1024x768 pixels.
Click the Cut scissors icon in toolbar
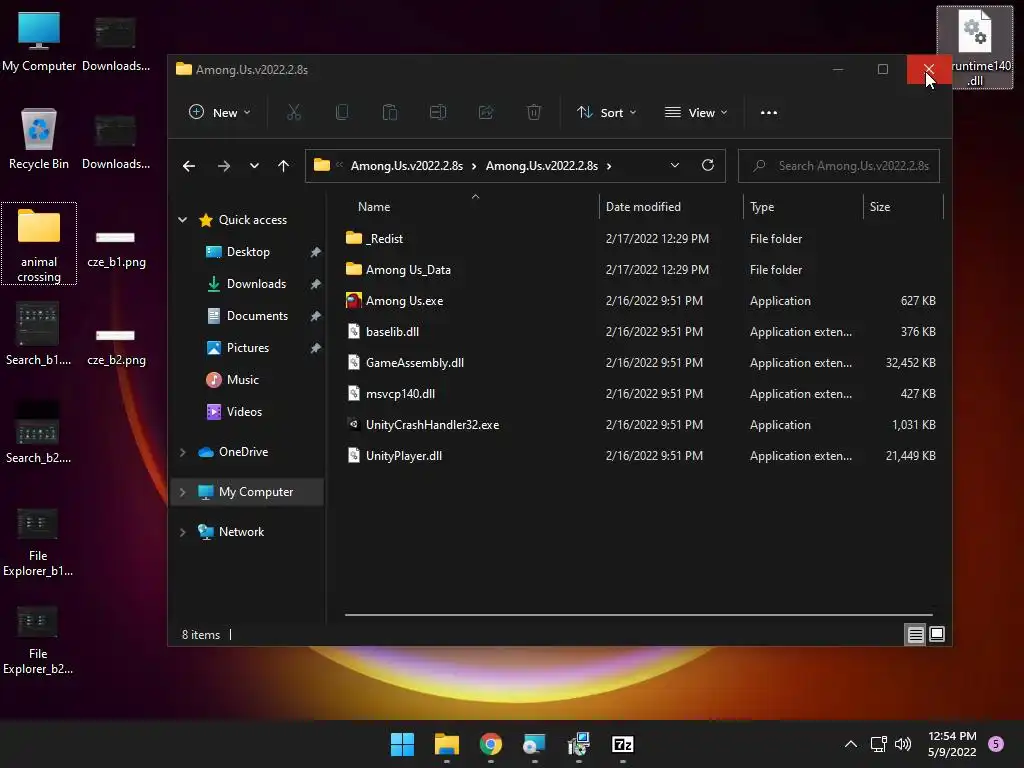point(294,112)
